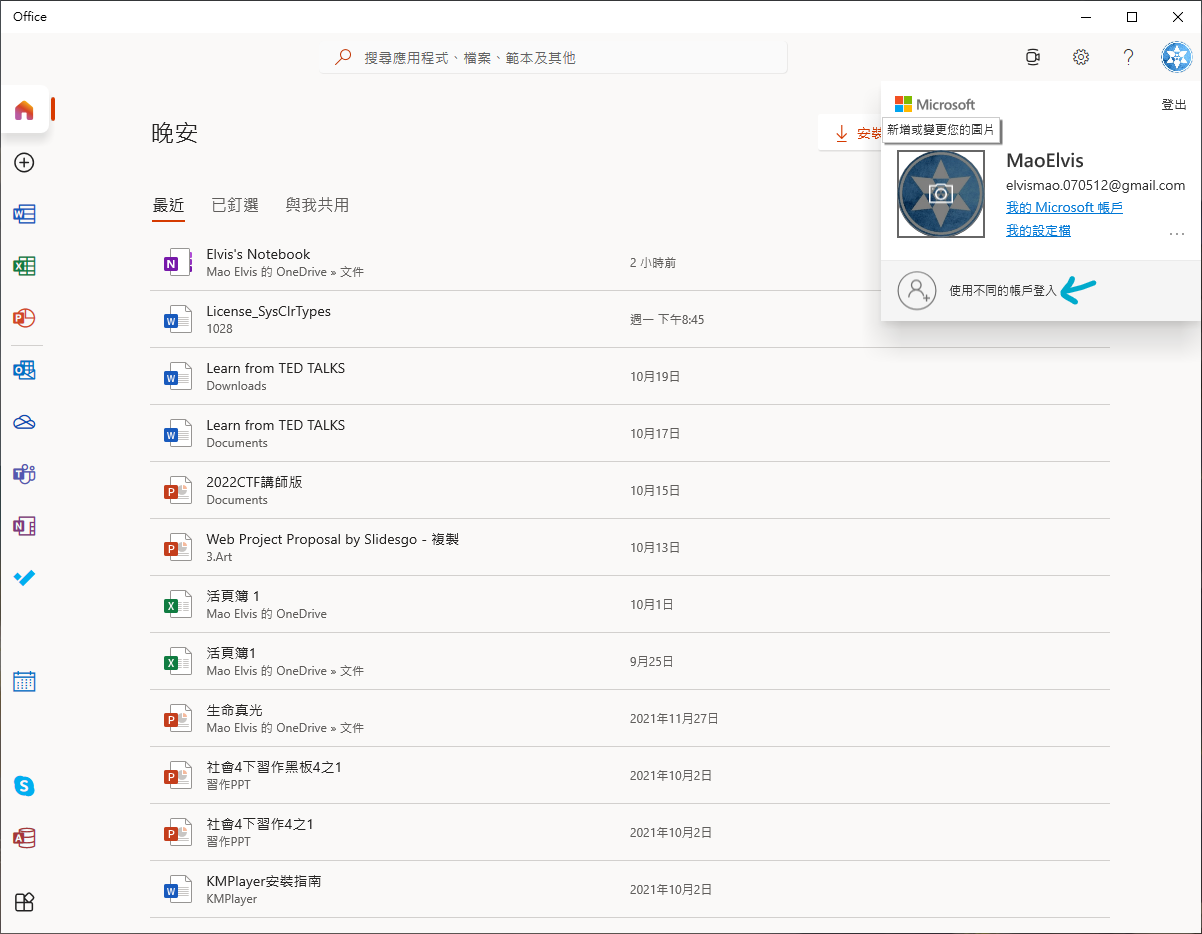Change profile picture via camera photo
The image size is (1202, 934).
click(941, 194)
